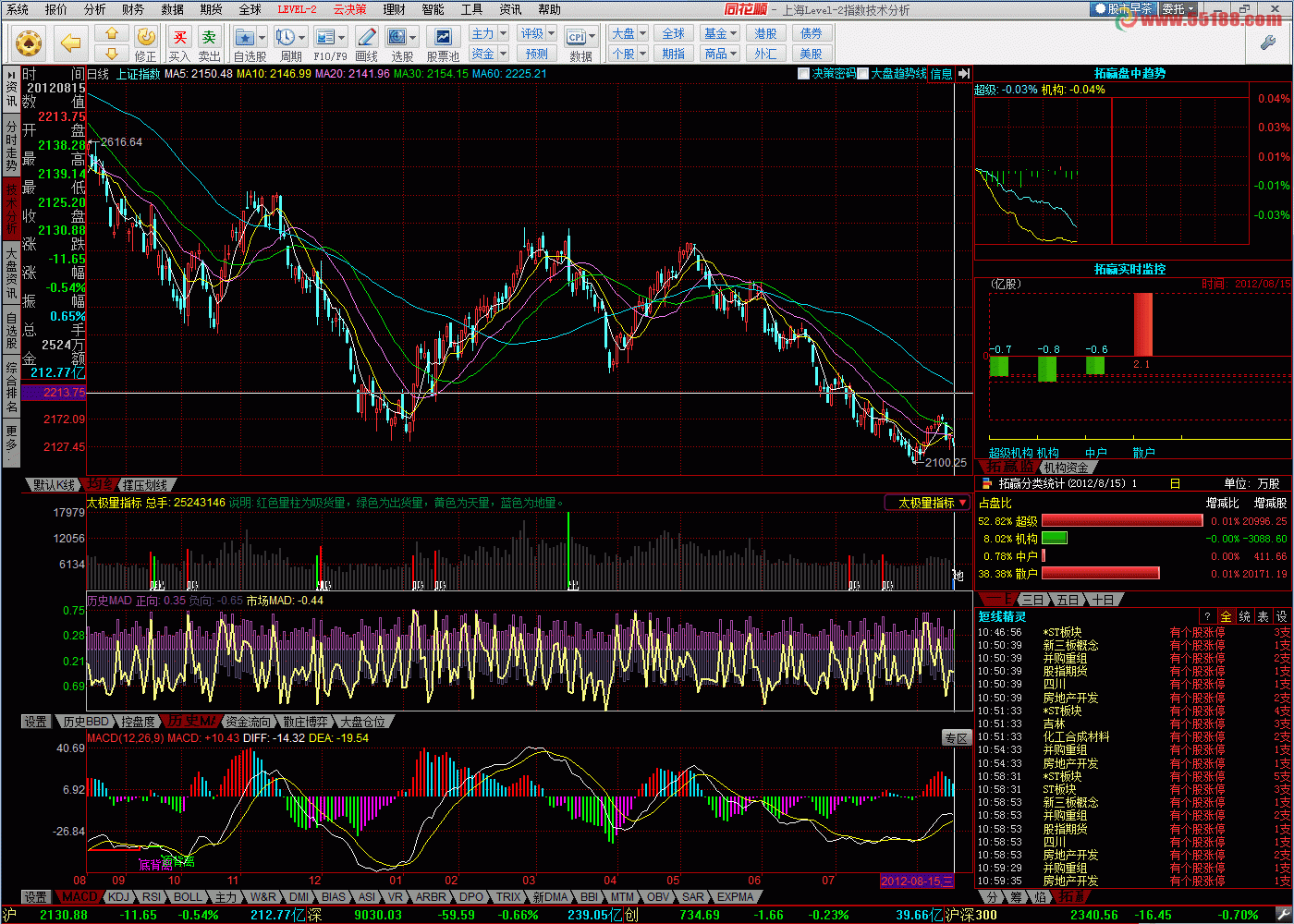Viewport: 1294px width, 924px height.
Task: Click the 专区 button in MACD panel
Action: coord(956,737)
